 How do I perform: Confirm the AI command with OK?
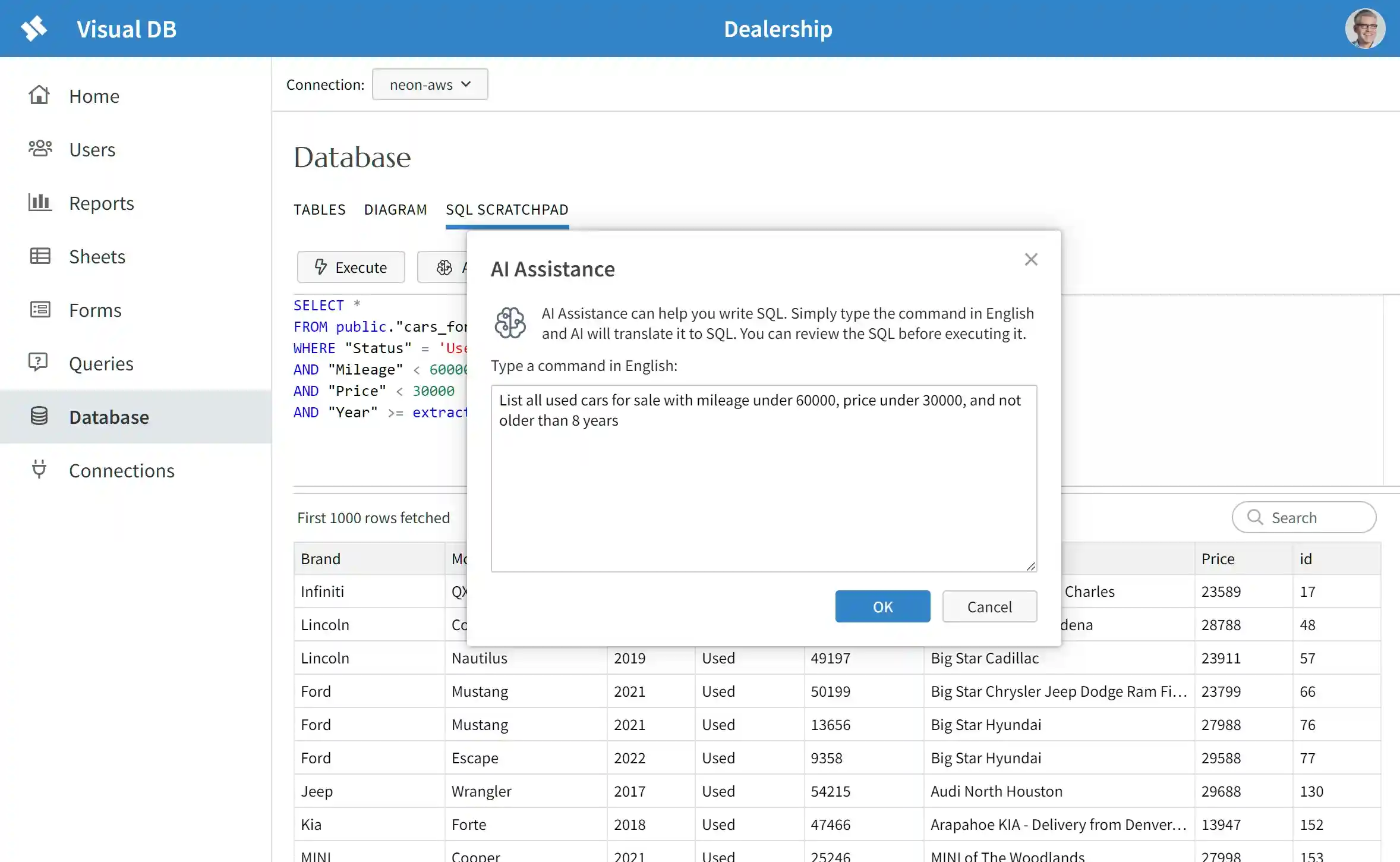tap(882, 606)
